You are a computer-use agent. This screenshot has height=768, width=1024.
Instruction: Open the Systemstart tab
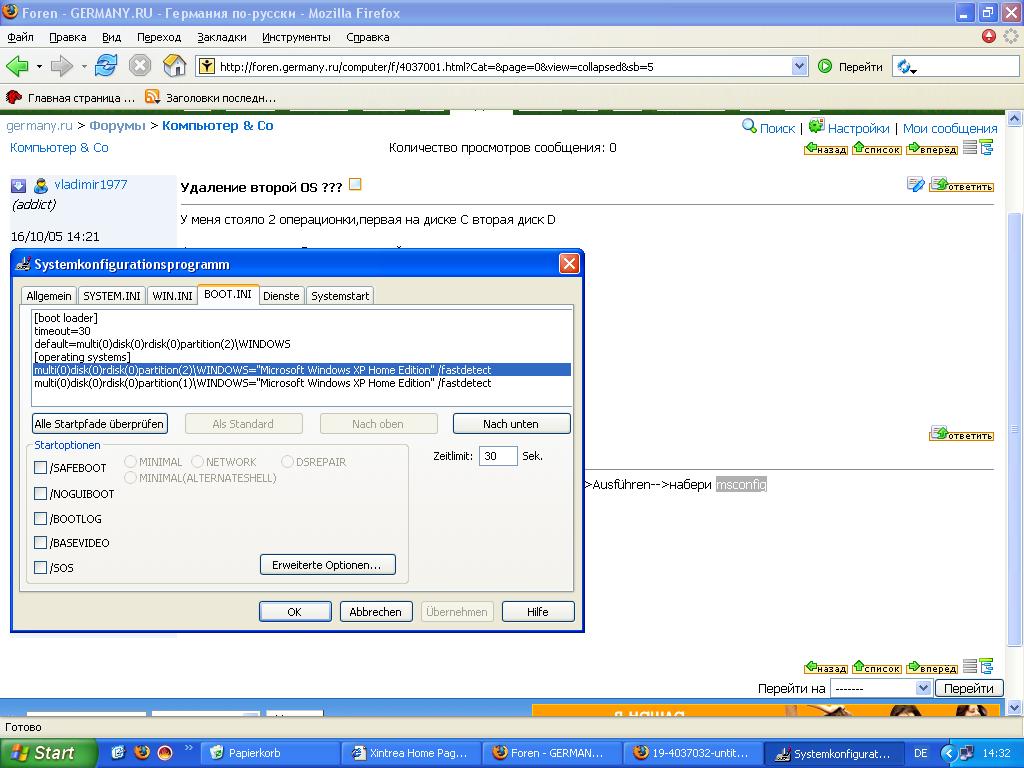pos(340,296)
